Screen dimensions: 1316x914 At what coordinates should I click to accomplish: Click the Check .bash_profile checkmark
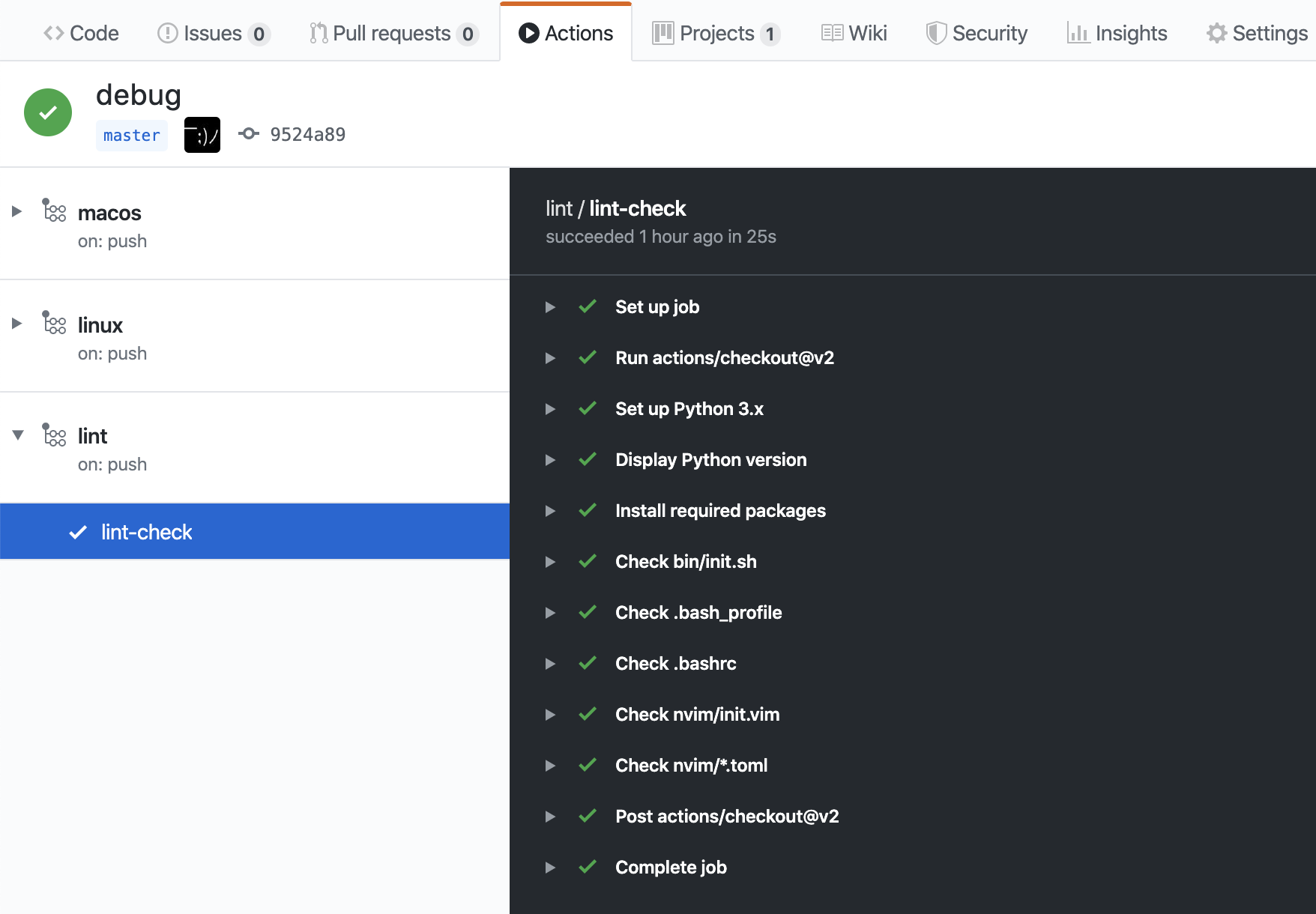coord(588,612)
